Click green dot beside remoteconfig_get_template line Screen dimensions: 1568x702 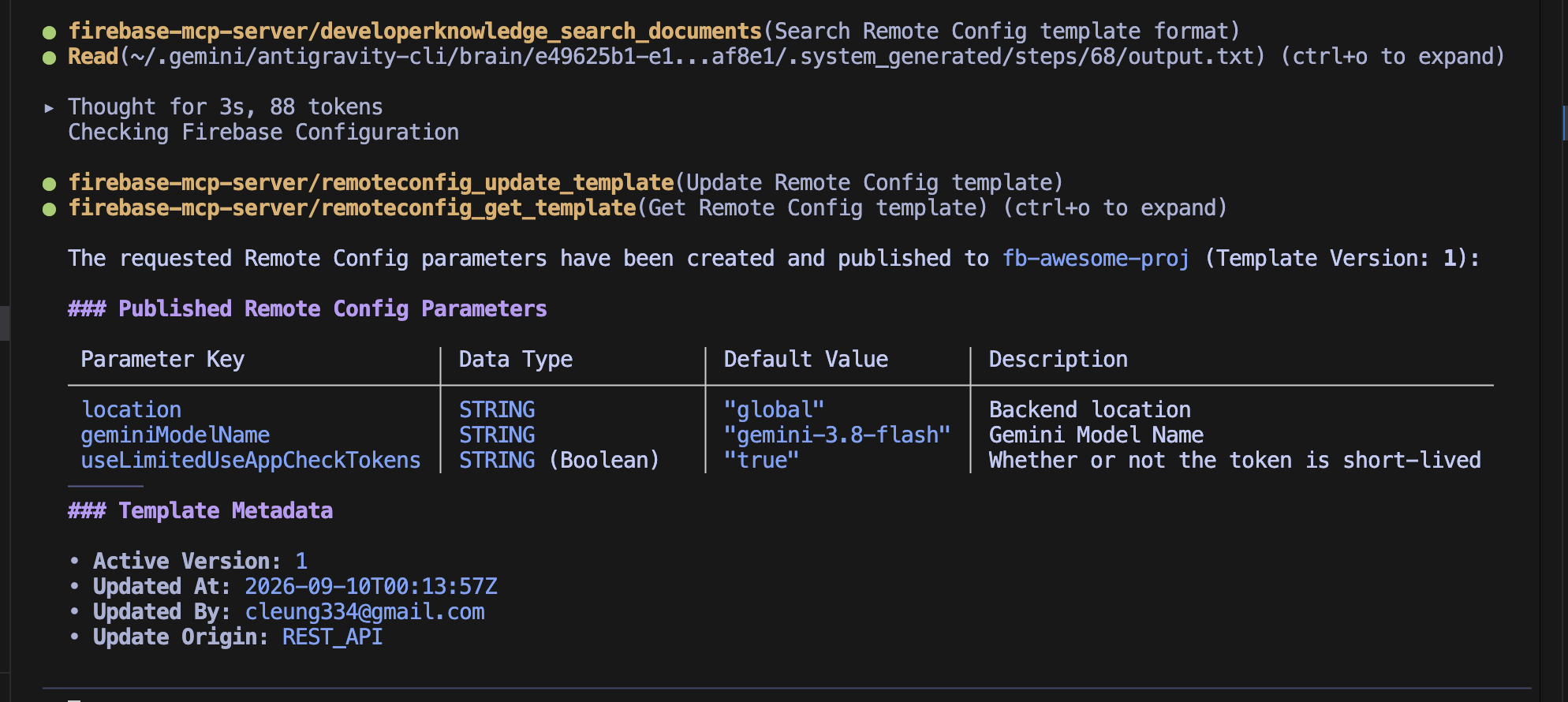point(49,209)
